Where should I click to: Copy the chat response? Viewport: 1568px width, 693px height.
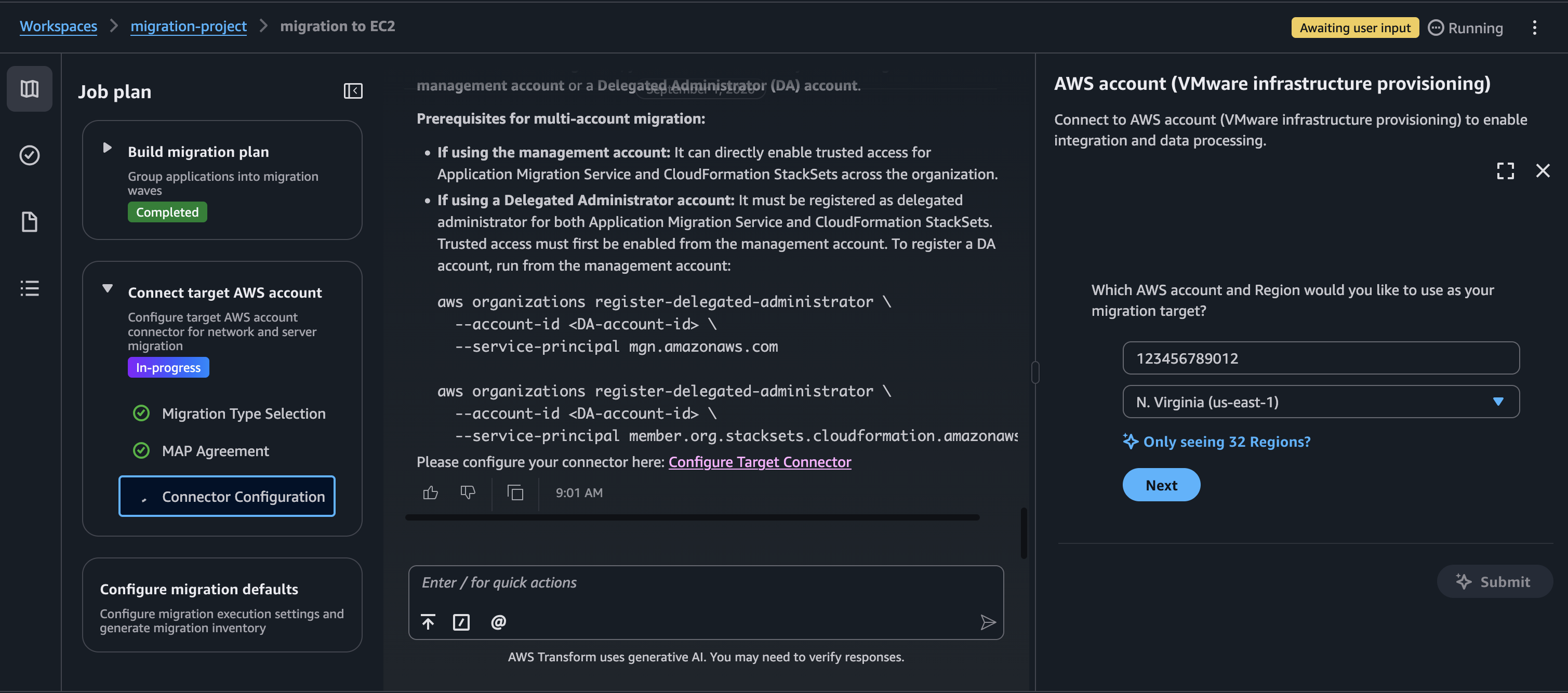pos(515,492)
